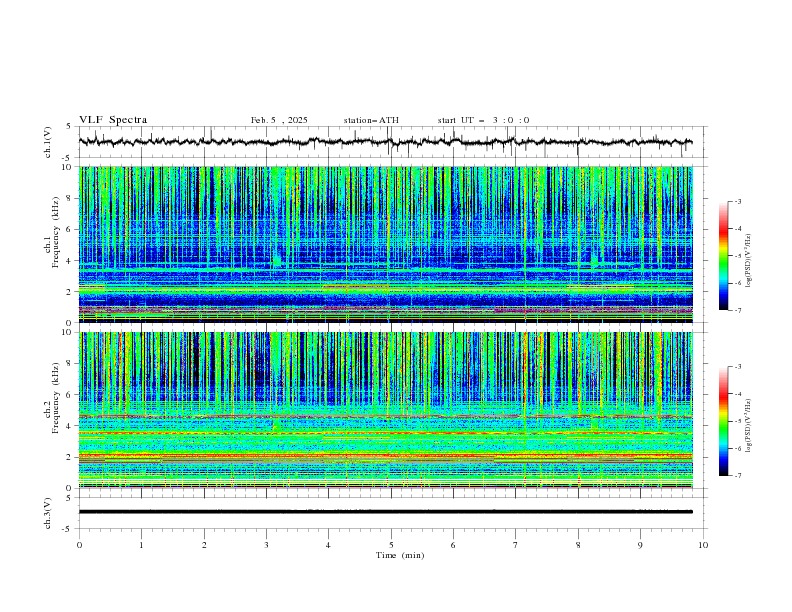Click the "start UT = 3 :0 :0" text
The image size is (792, 612).
[x=483, y=120]
